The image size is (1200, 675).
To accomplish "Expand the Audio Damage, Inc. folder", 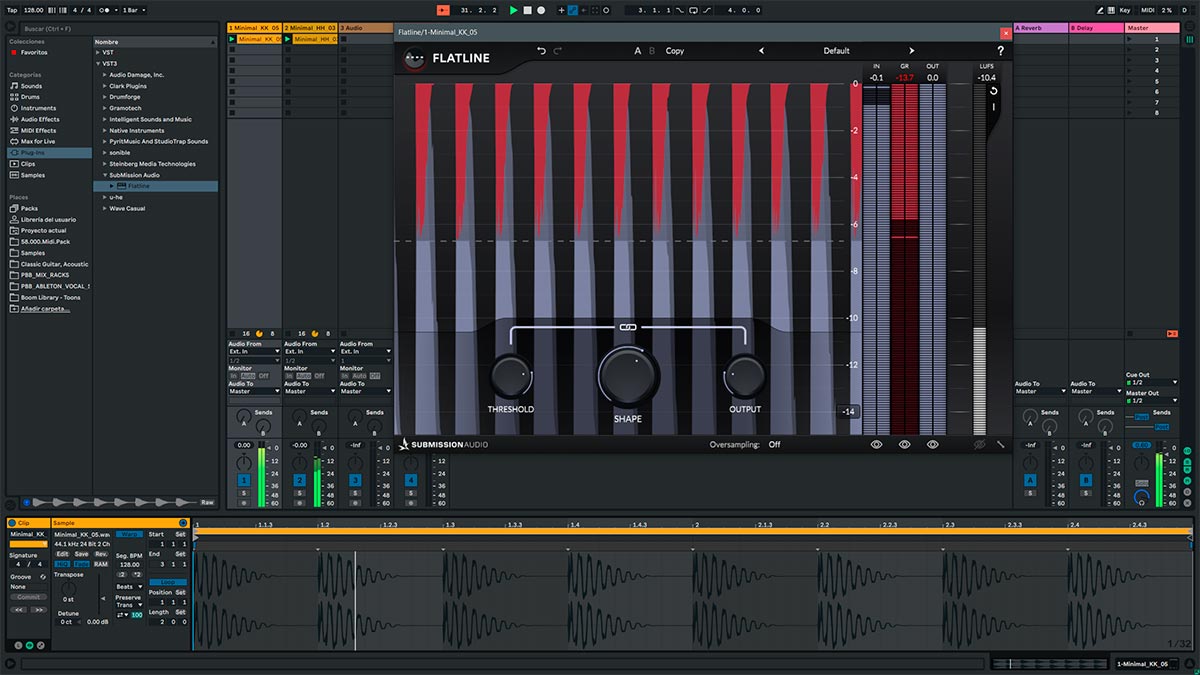I will click(x=105, y=75).
